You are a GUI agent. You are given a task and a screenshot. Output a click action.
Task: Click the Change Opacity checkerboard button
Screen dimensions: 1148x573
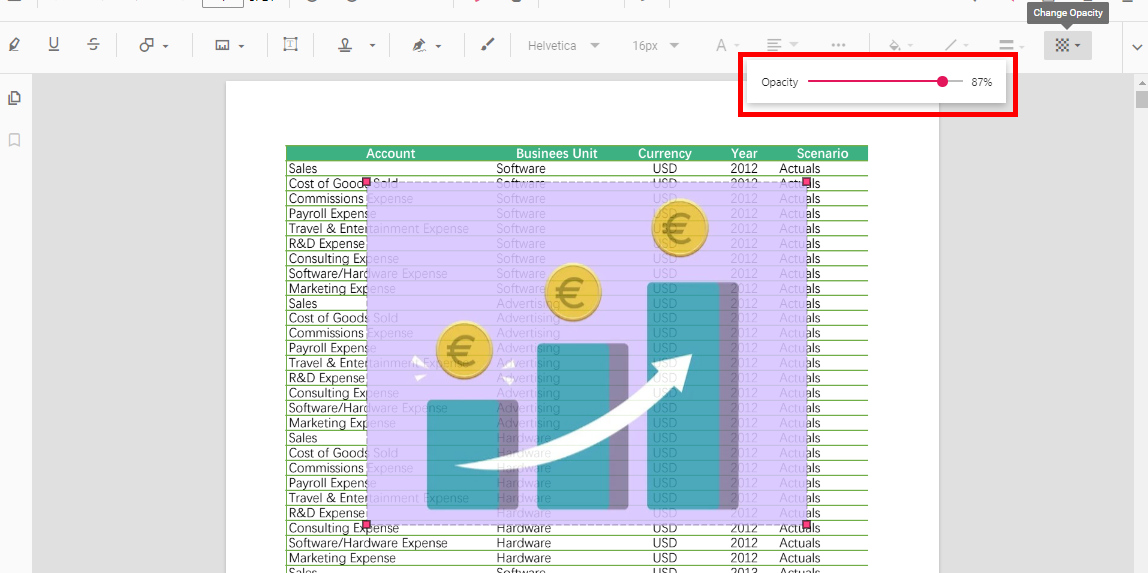coord(1067,45)
